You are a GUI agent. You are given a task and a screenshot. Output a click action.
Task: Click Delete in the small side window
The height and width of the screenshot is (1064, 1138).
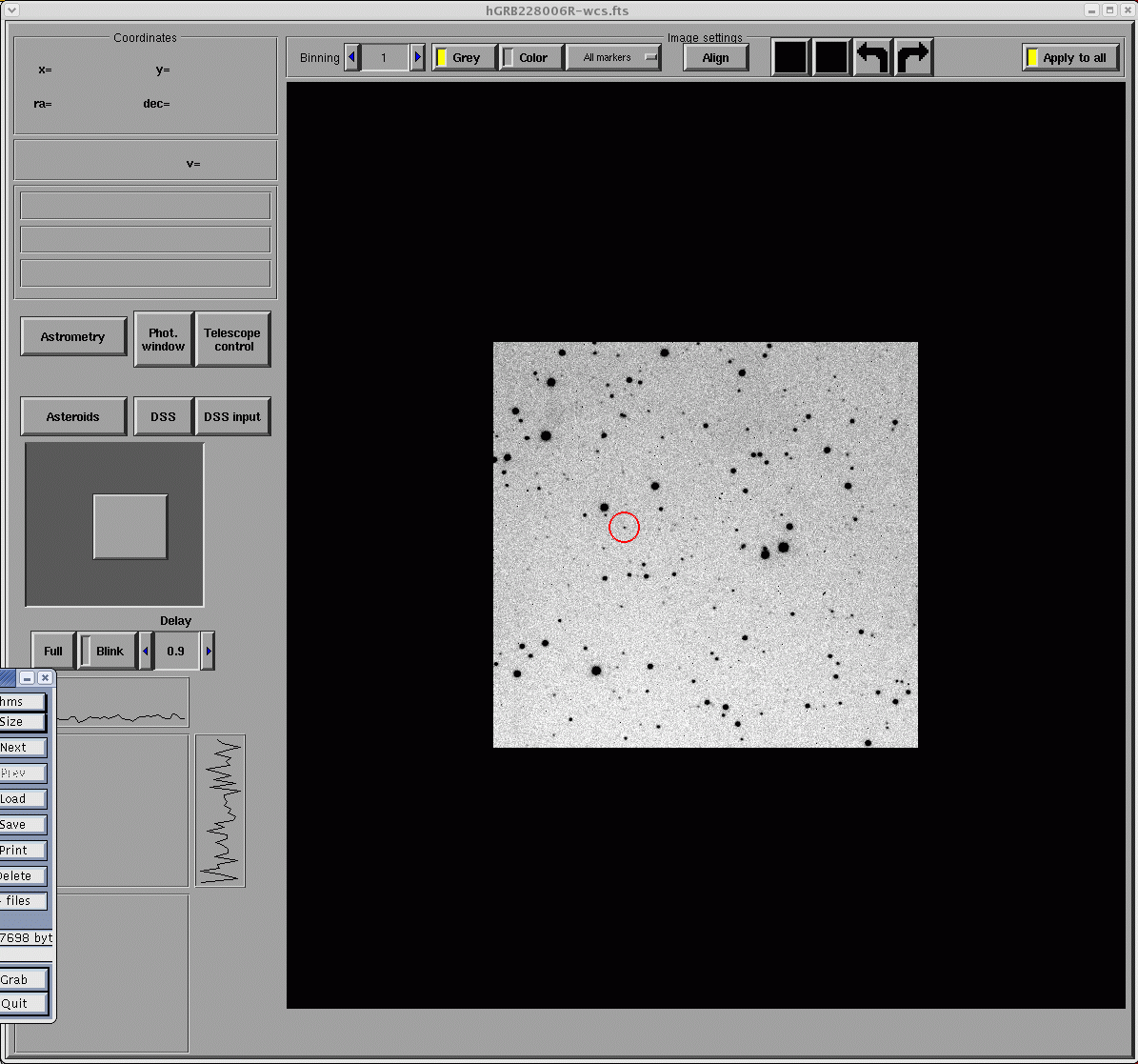(x=23, y=876)
